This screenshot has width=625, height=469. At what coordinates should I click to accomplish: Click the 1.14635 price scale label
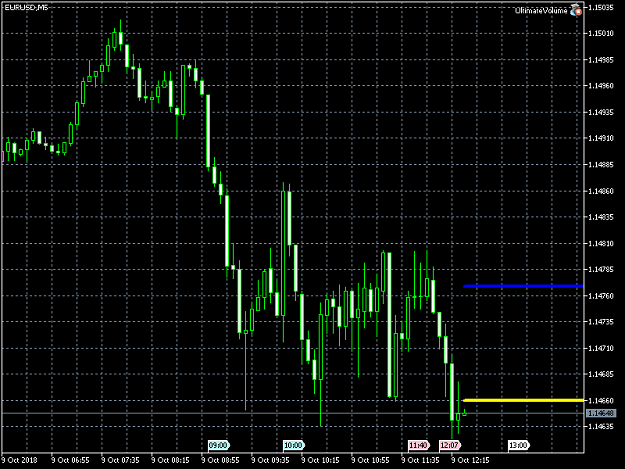coord(601,427)
